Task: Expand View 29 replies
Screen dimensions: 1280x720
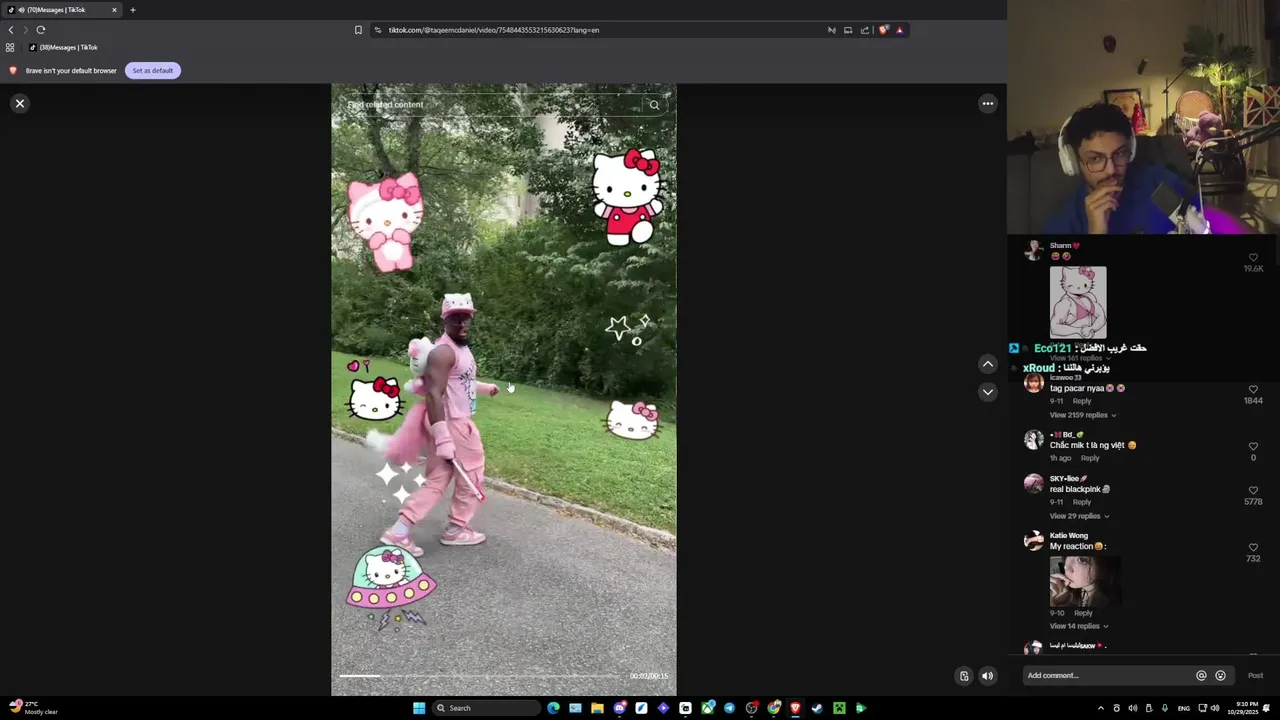Action: (1079, 516)
